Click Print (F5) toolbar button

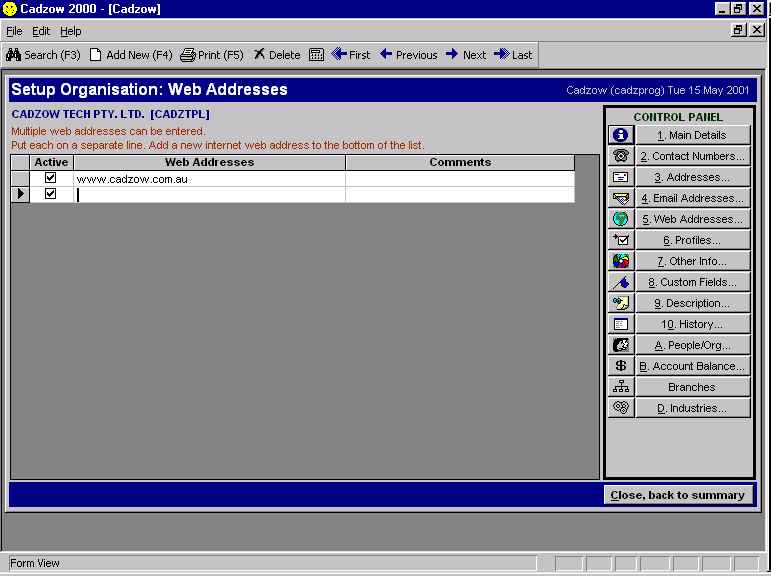(212, 55)
